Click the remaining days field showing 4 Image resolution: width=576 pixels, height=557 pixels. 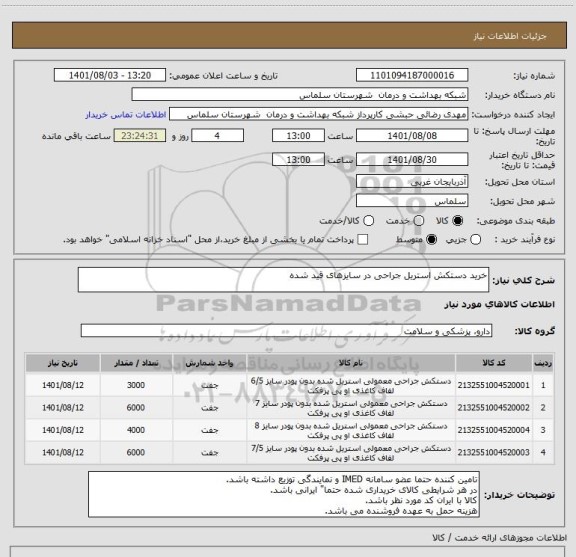pyautogui.click(x=217, y=136)
